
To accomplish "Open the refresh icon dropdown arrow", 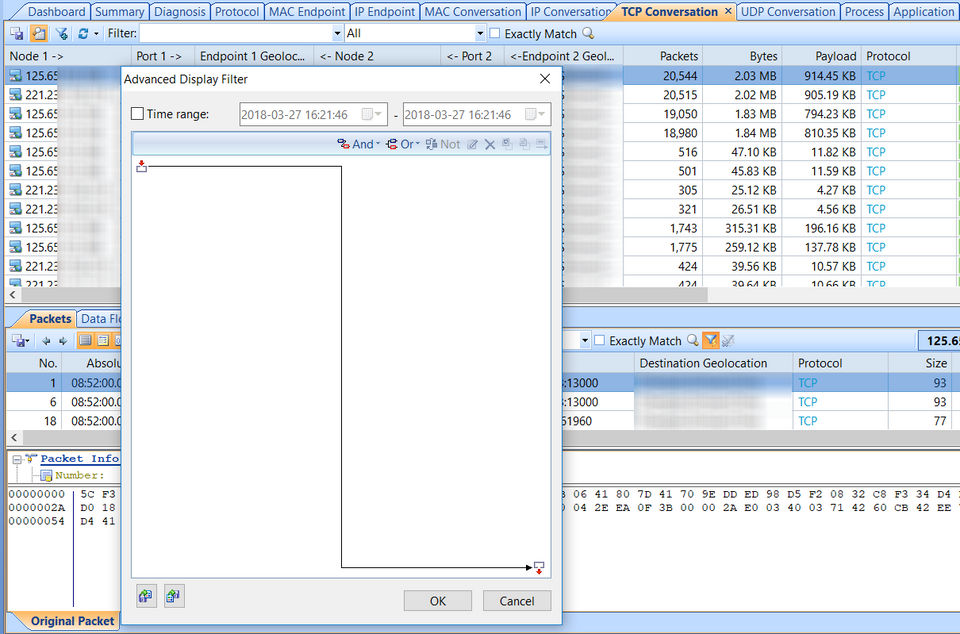I will [x=96, y=34].
